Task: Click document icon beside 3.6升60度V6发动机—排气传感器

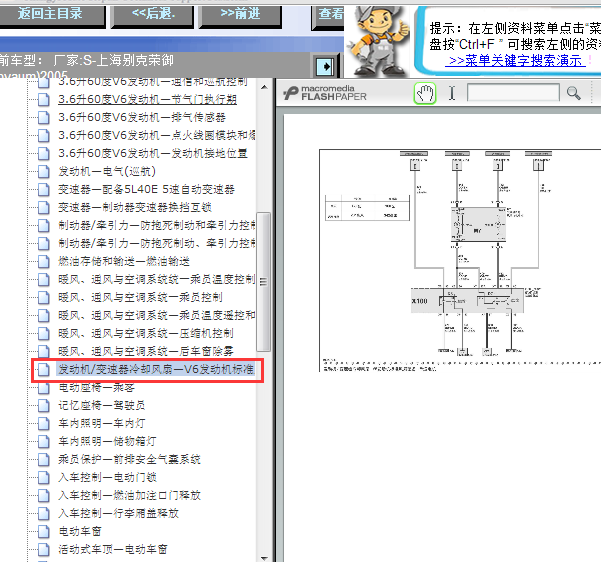Action: (44, 117)
